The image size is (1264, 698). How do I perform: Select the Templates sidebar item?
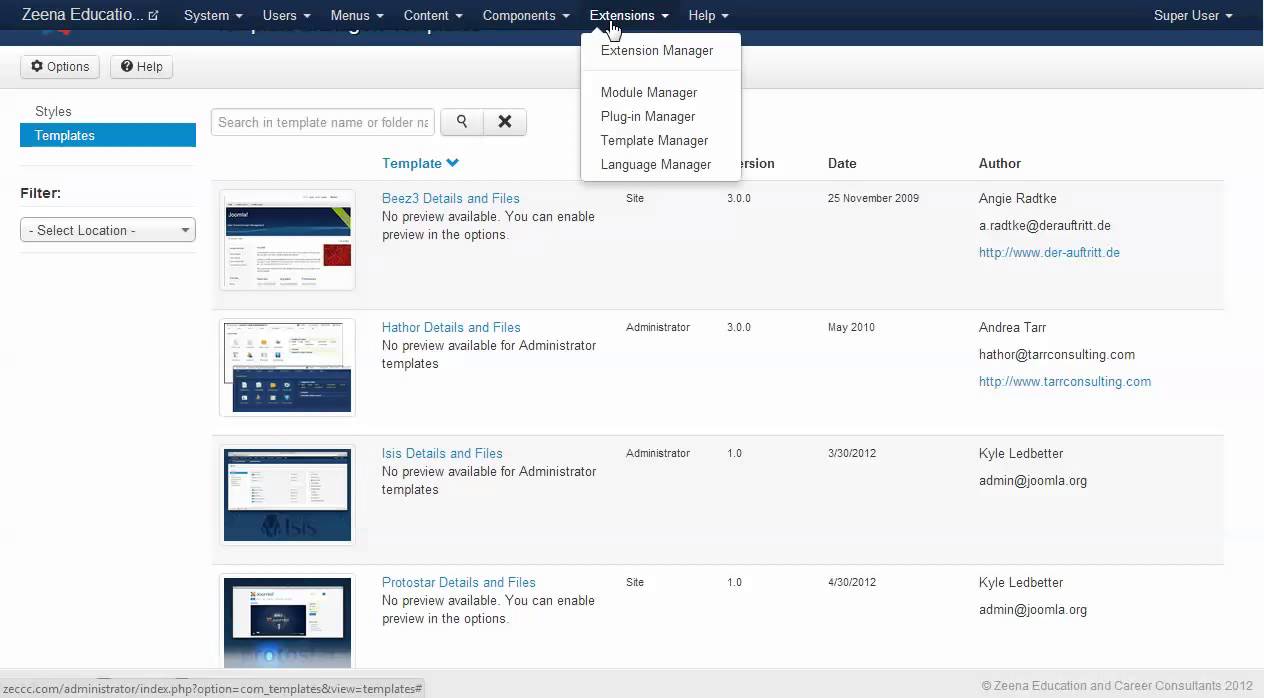point(108,135)
